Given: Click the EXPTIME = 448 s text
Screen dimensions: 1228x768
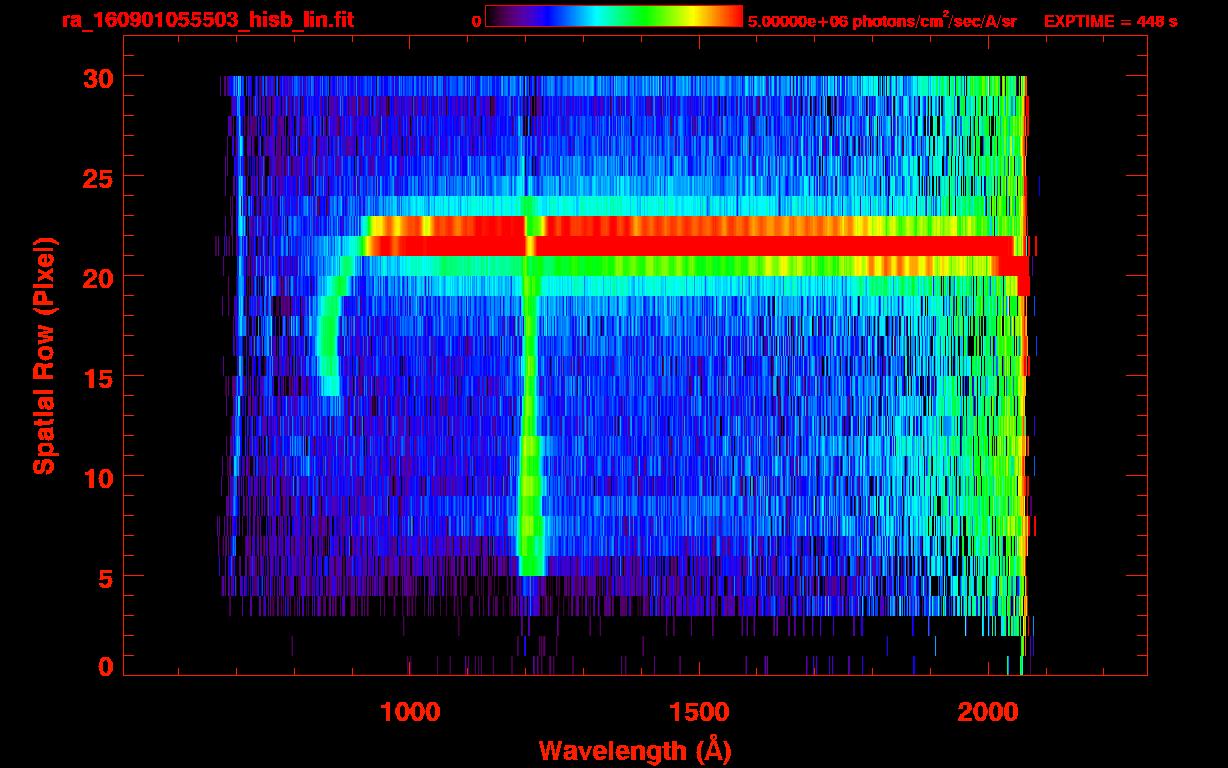Looking at the screenshot, I should pyautogui.click(x=1110, y=21).
